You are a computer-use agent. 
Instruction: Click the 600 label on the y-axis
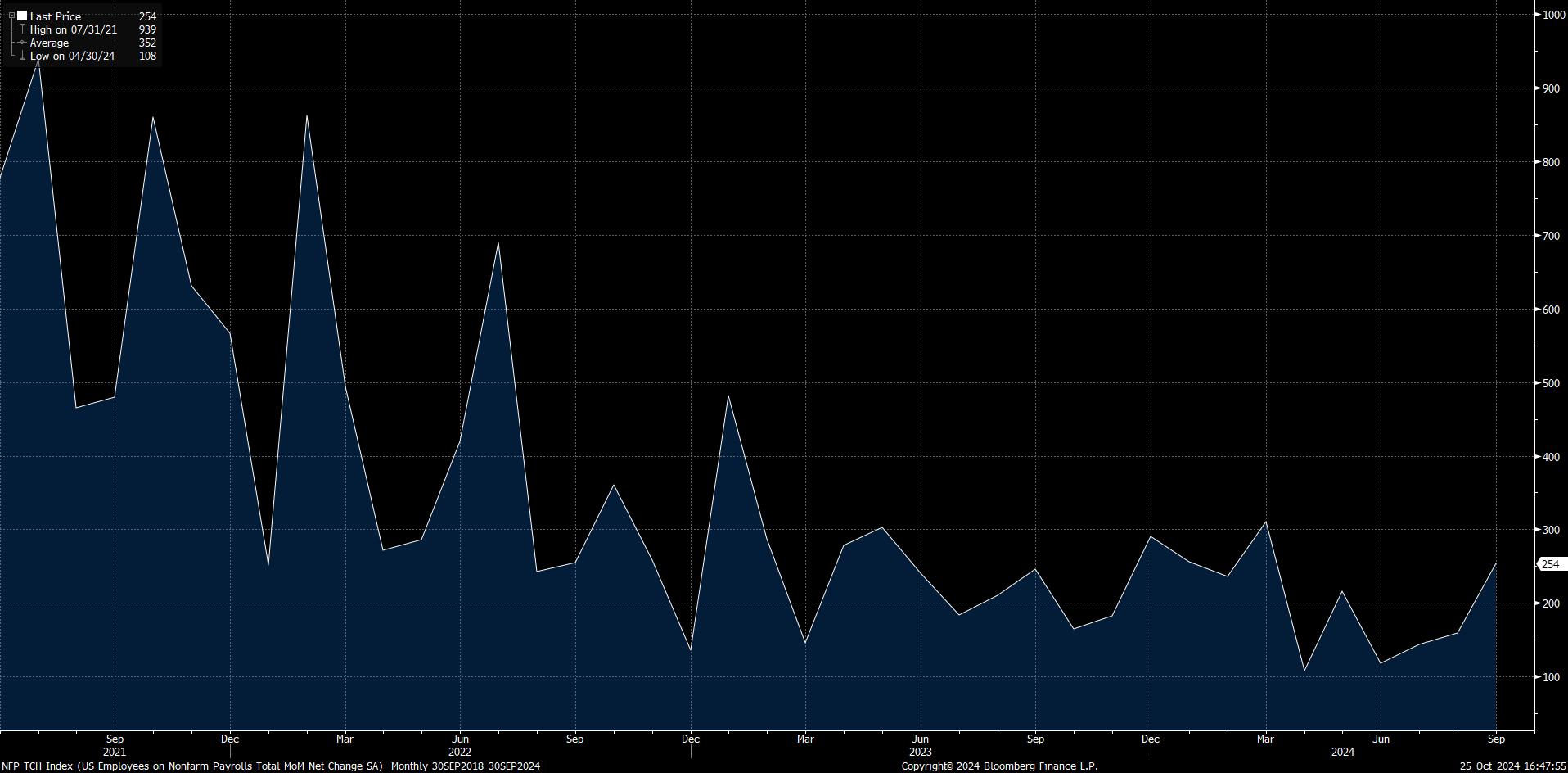(x=1551, y=310)
